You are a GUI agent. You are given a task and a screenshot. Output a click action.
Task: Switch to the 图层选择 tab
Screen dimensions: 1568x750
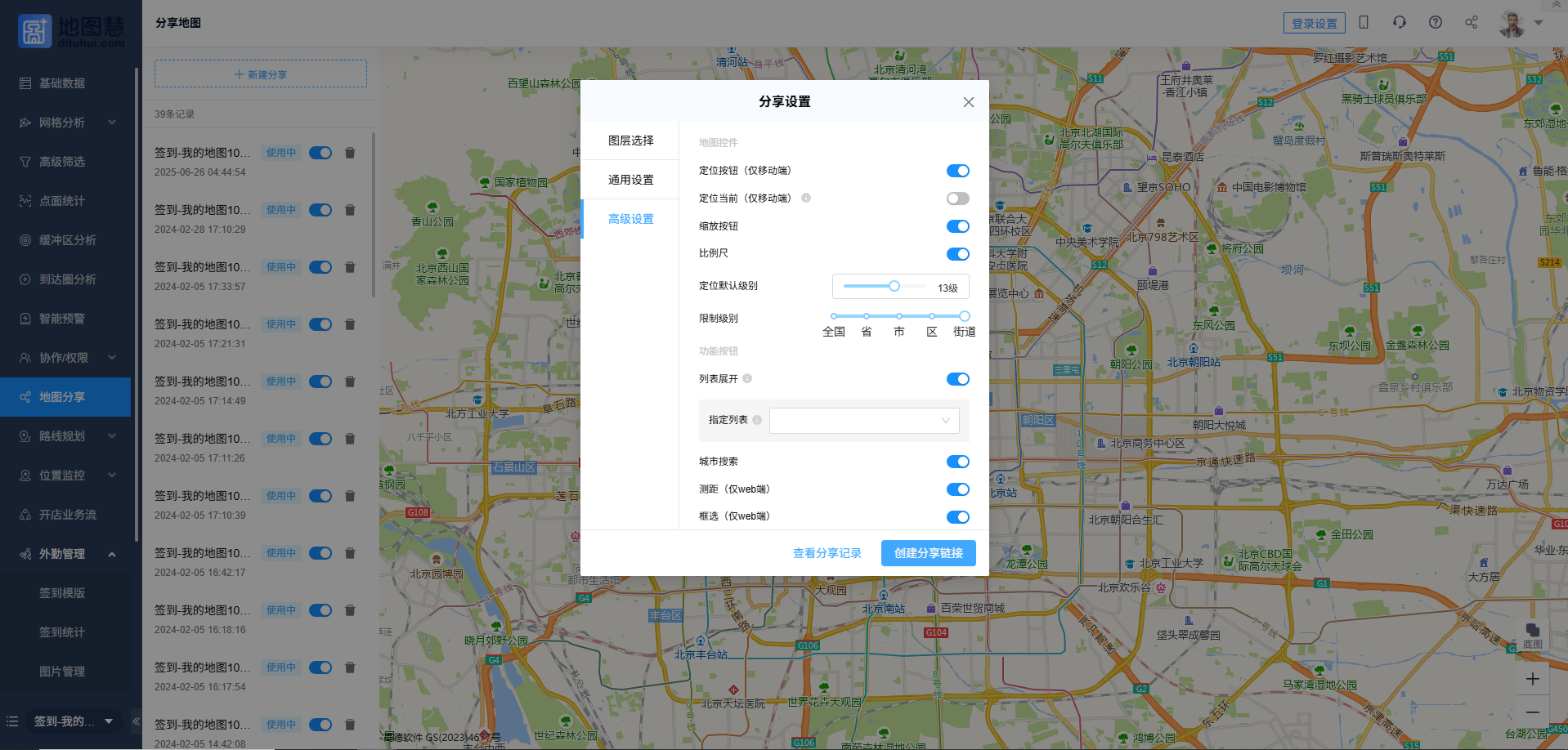[x=630, y=141]
